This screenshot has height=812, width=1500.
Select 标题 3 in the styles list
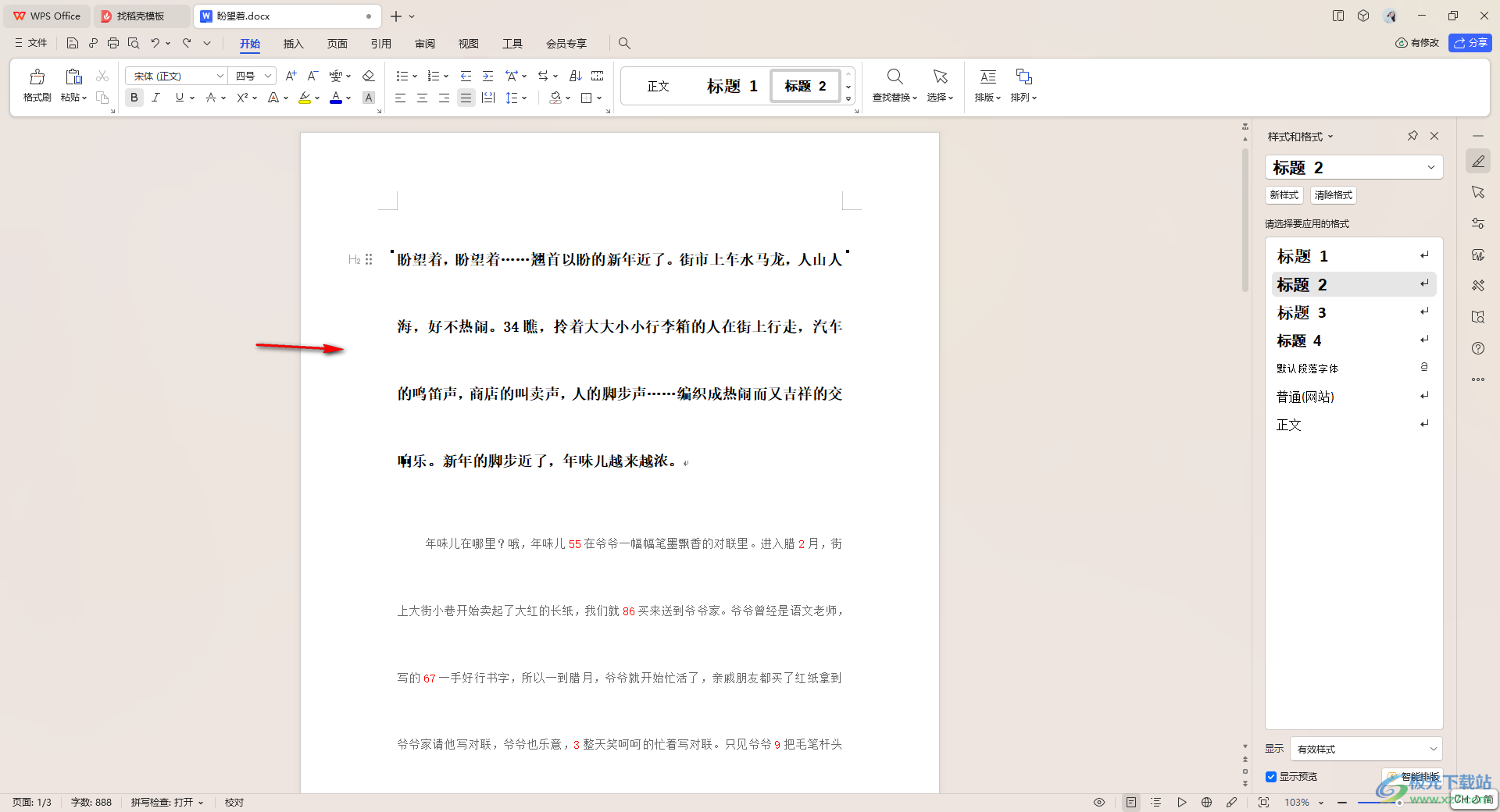coord(1353,312)
